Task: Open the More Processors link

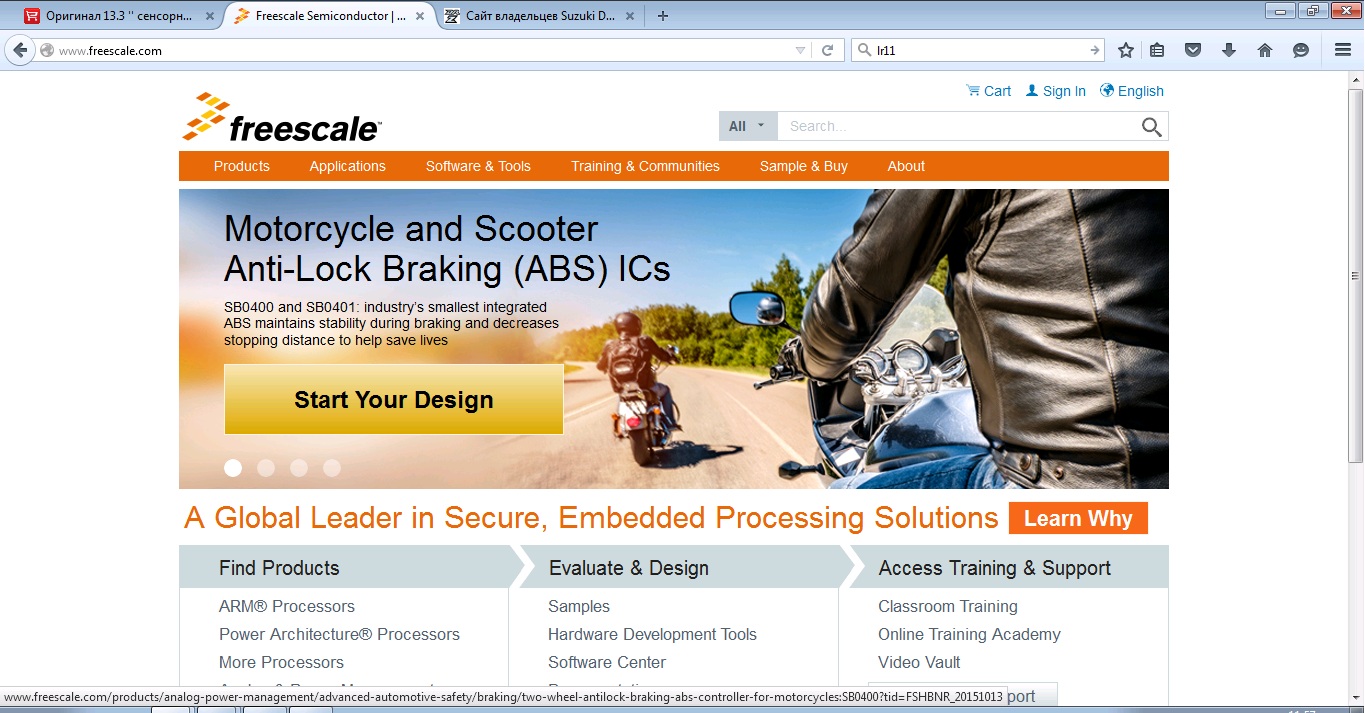Action: (x=281, y=662)
